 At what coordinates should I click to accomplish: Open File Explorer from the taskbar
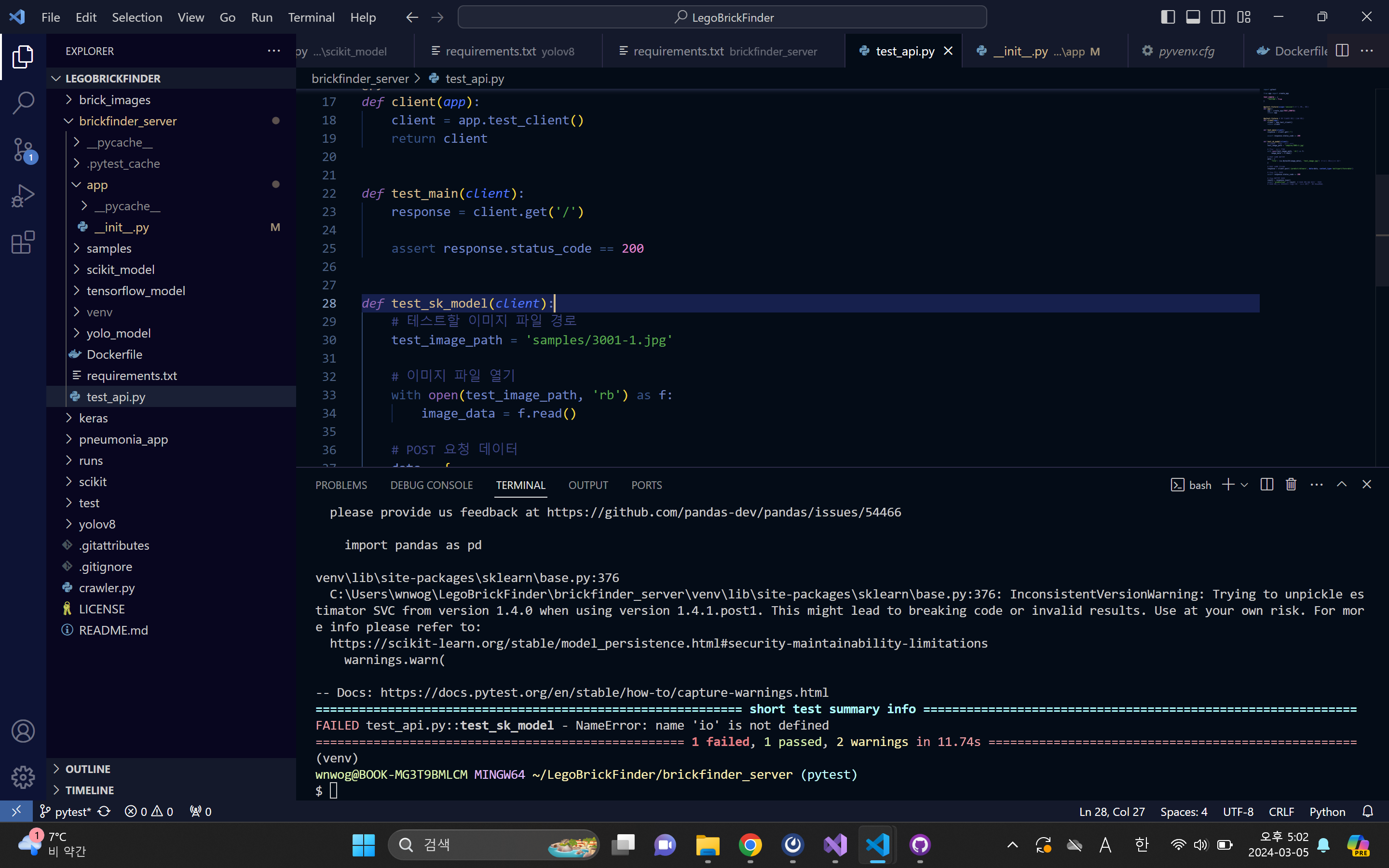(x=708, y=844)
